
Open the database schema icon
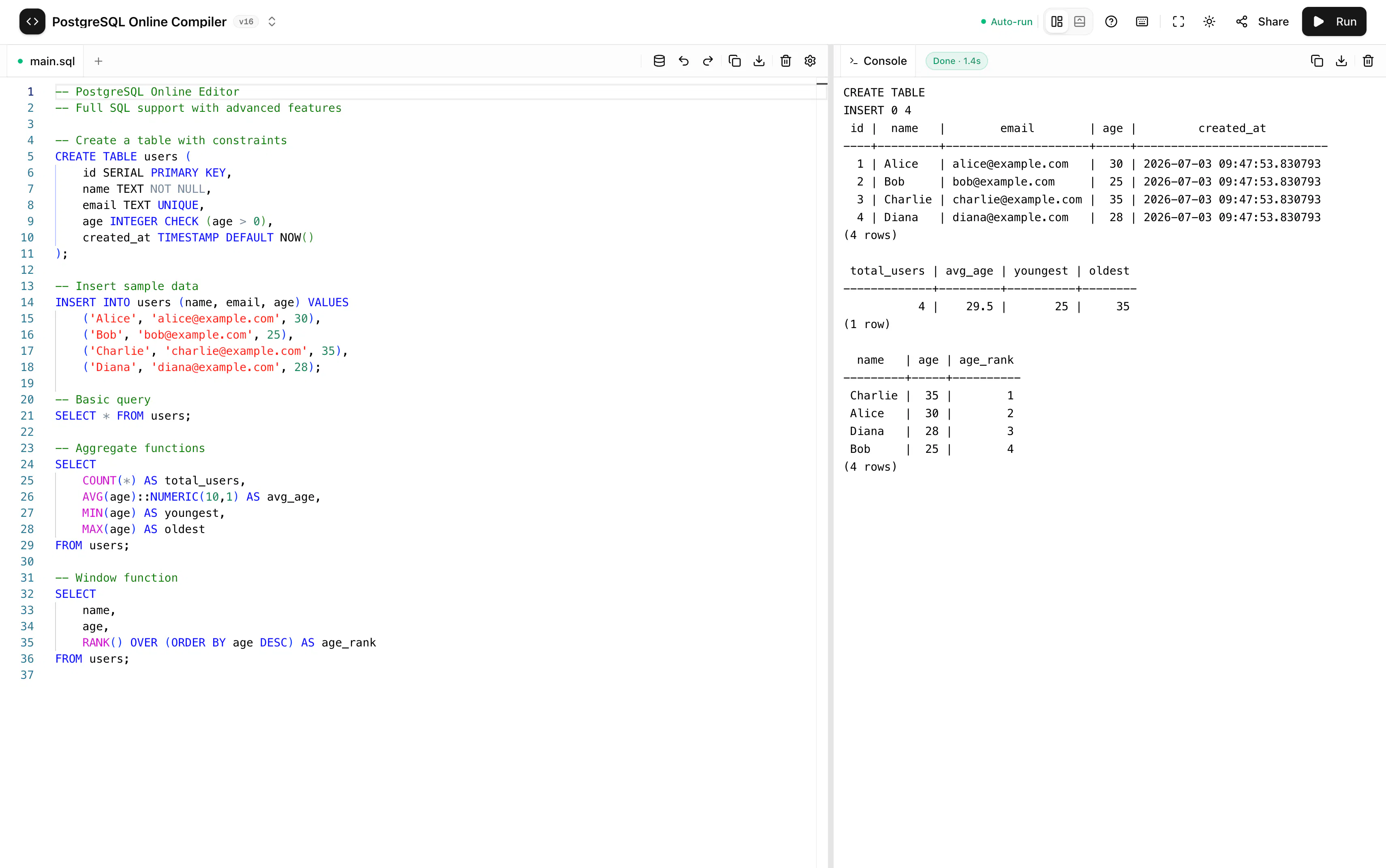click(x=659, y=61)
